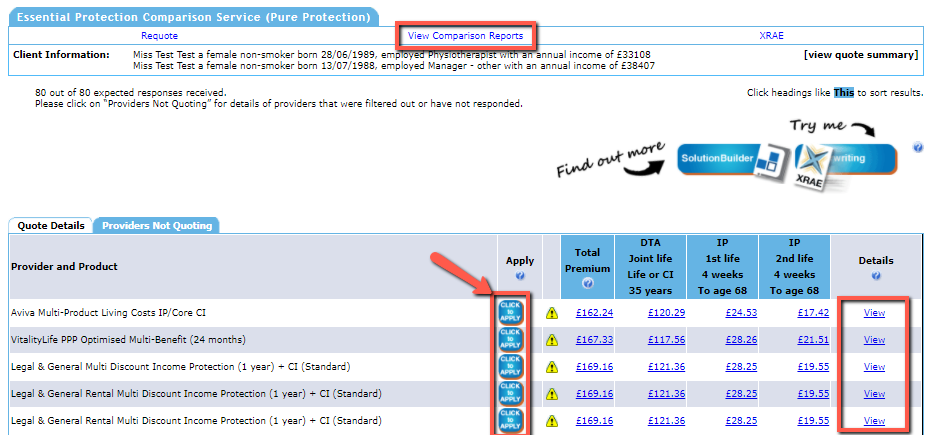Image resolution: width=928 pixels, height=435 pixels.
Task: Sort results by Provider and Product heading
Action: [64, 266]
